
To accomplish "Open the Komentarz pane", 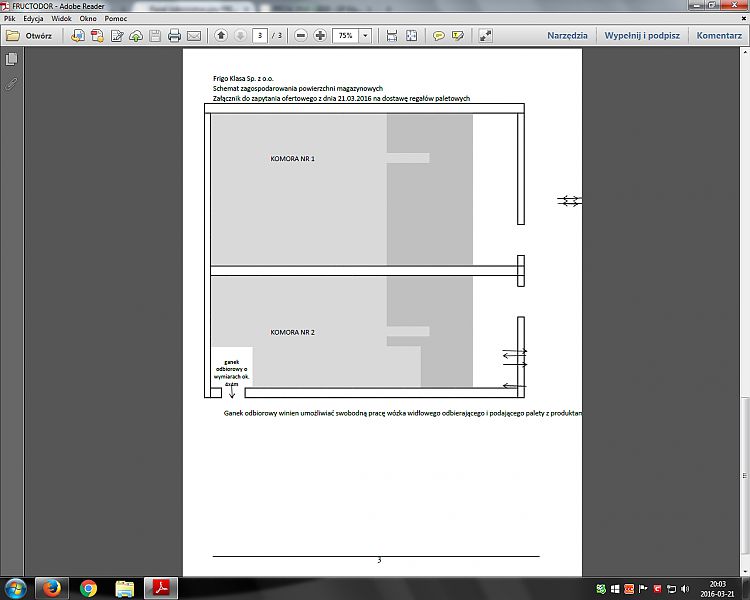I will coord(719,36).
